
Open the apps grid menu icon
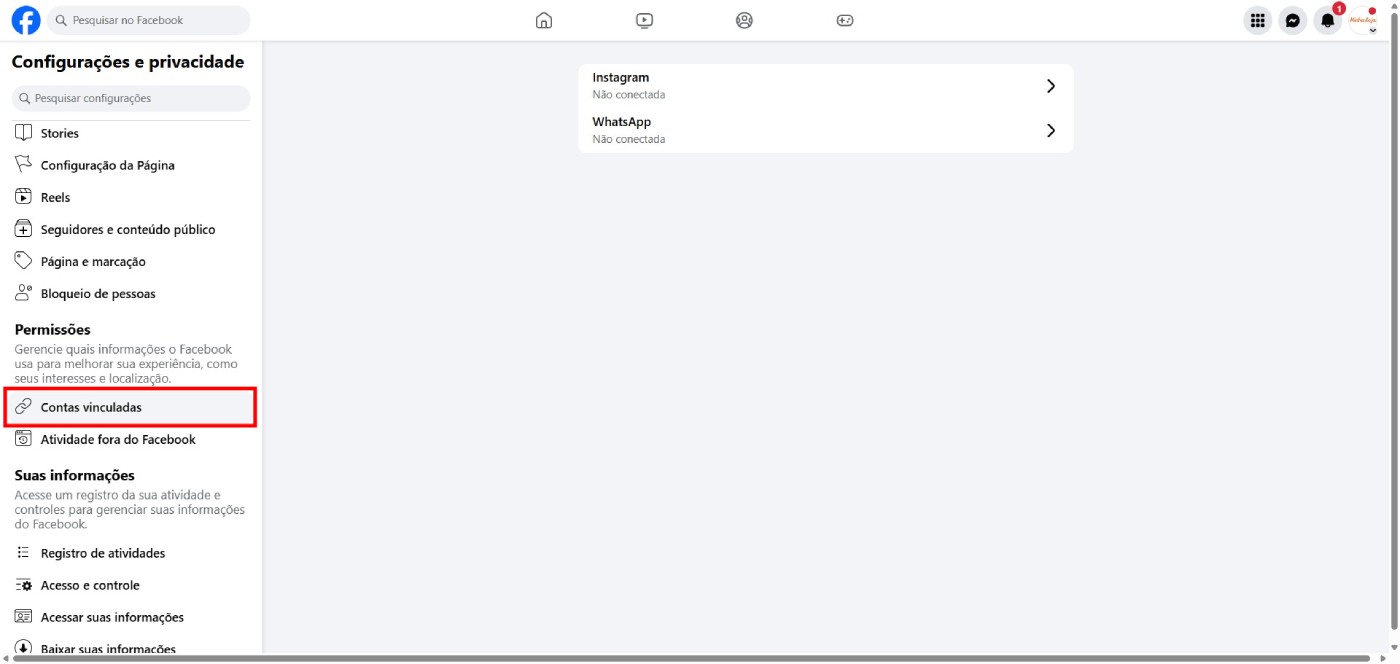tap(1258, 20)
